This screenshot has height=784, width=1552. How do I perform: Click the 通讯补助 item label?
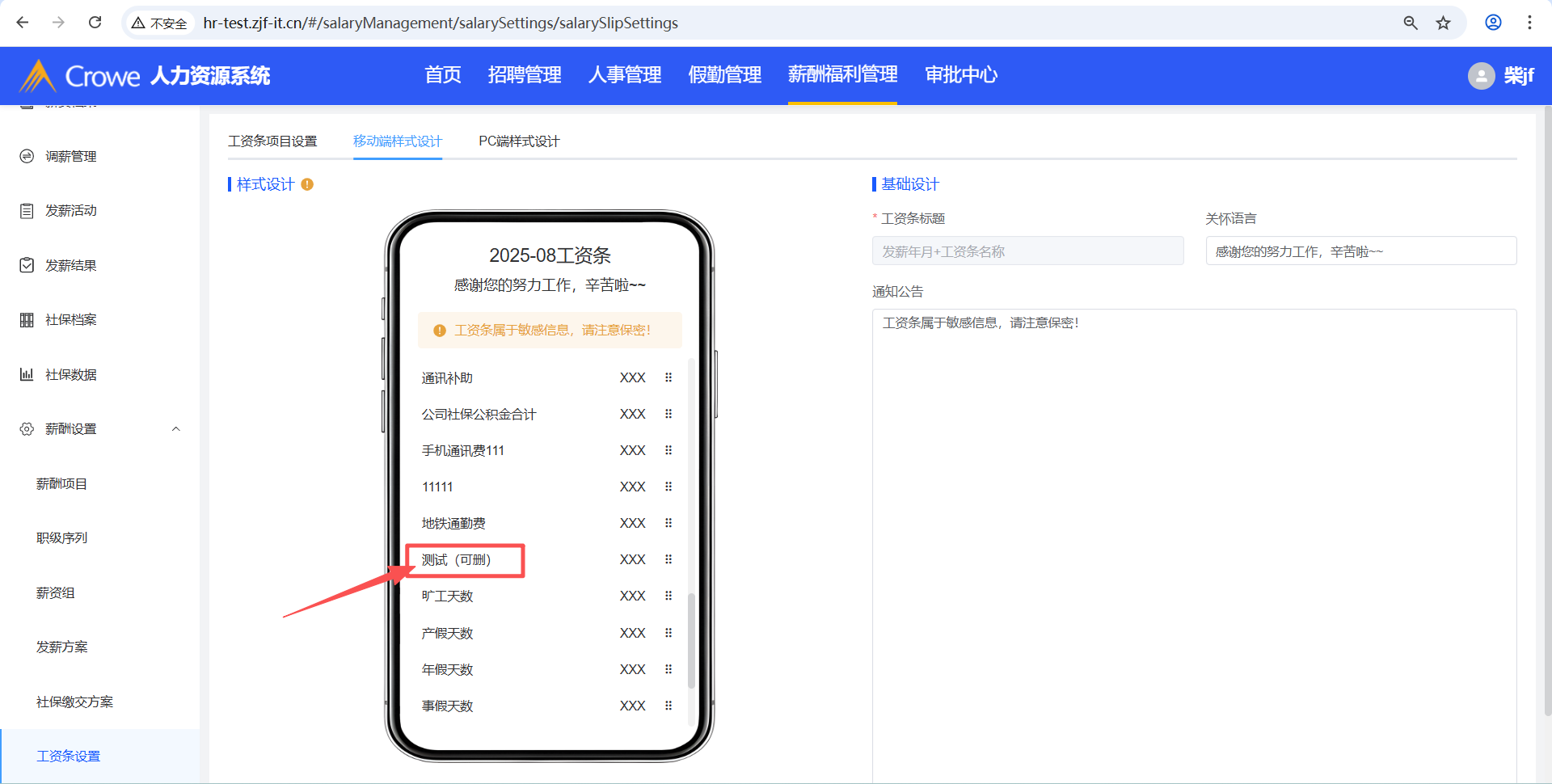(x=447, y=378)
